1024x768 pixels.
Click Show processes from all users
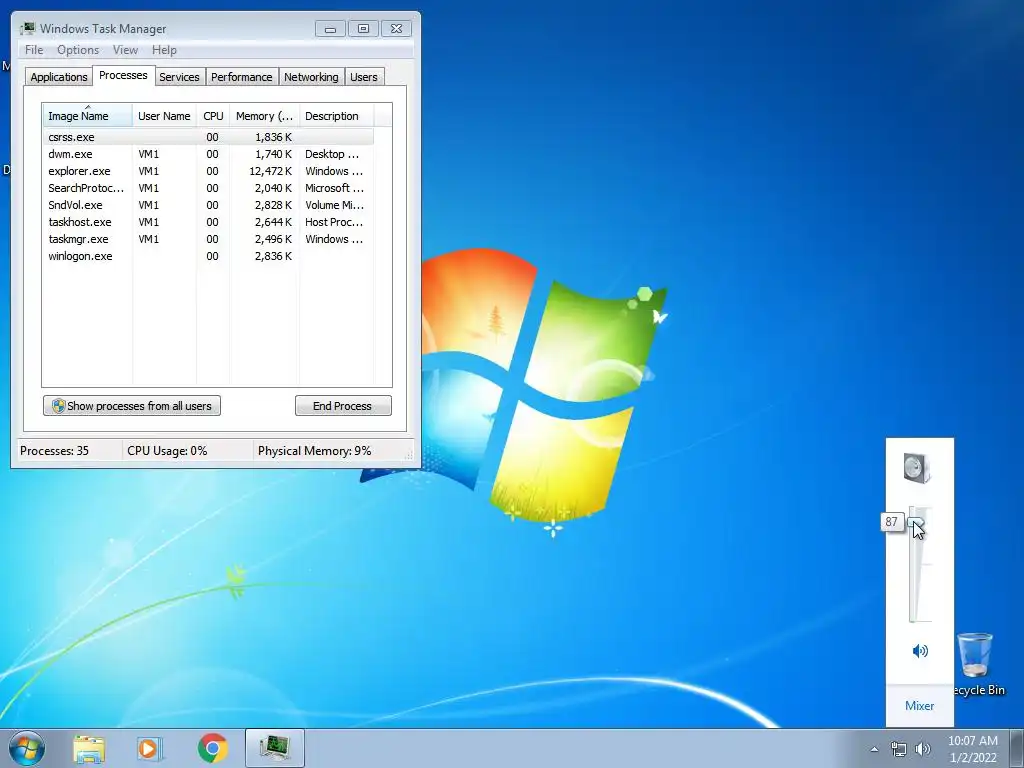pos(132,406)
